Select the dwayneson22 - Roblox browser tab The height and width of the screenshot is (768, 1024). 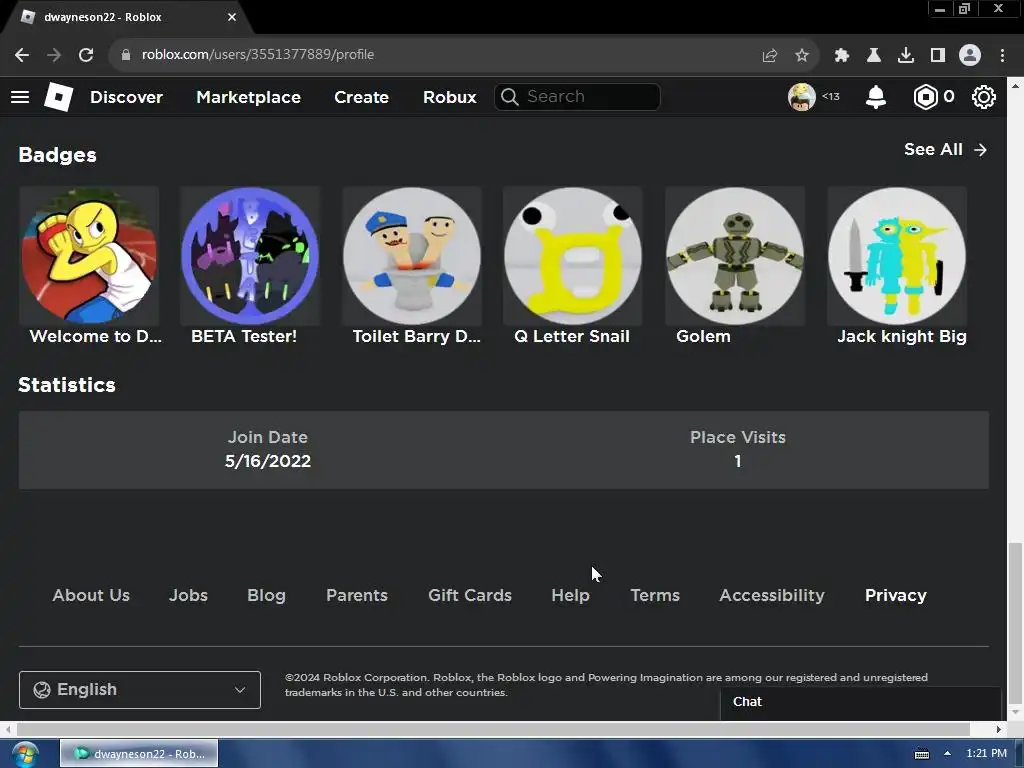click(128, 17)
